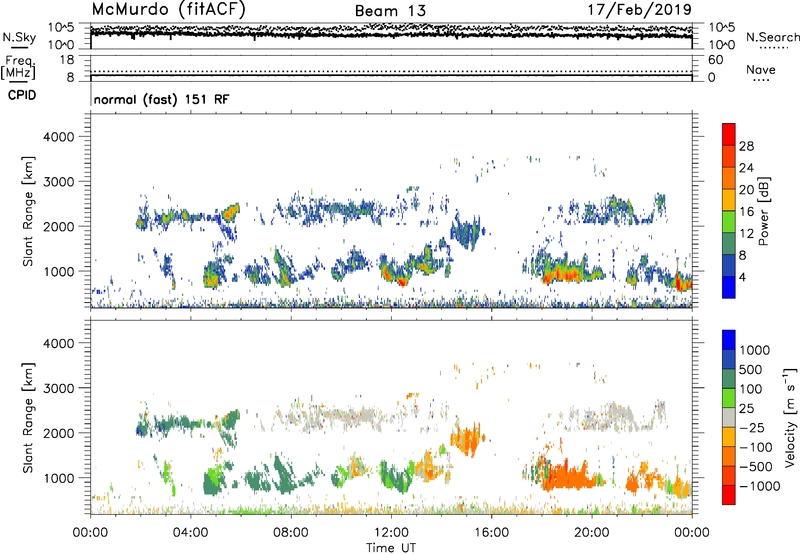The height and width of the screenshot is (554, 800).
Task: Click the "16:00" time tick label
Action: pos(491,533)
